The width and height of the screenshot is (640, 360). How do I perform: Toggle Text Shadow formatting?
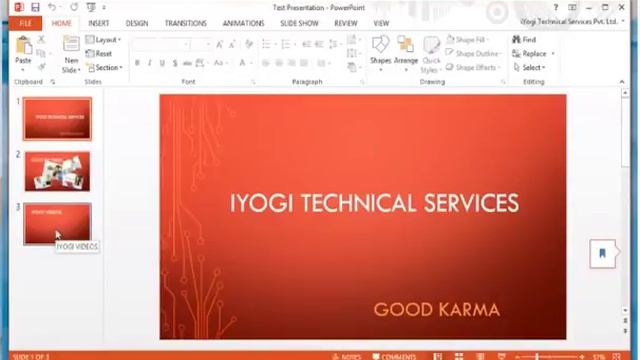175,63
